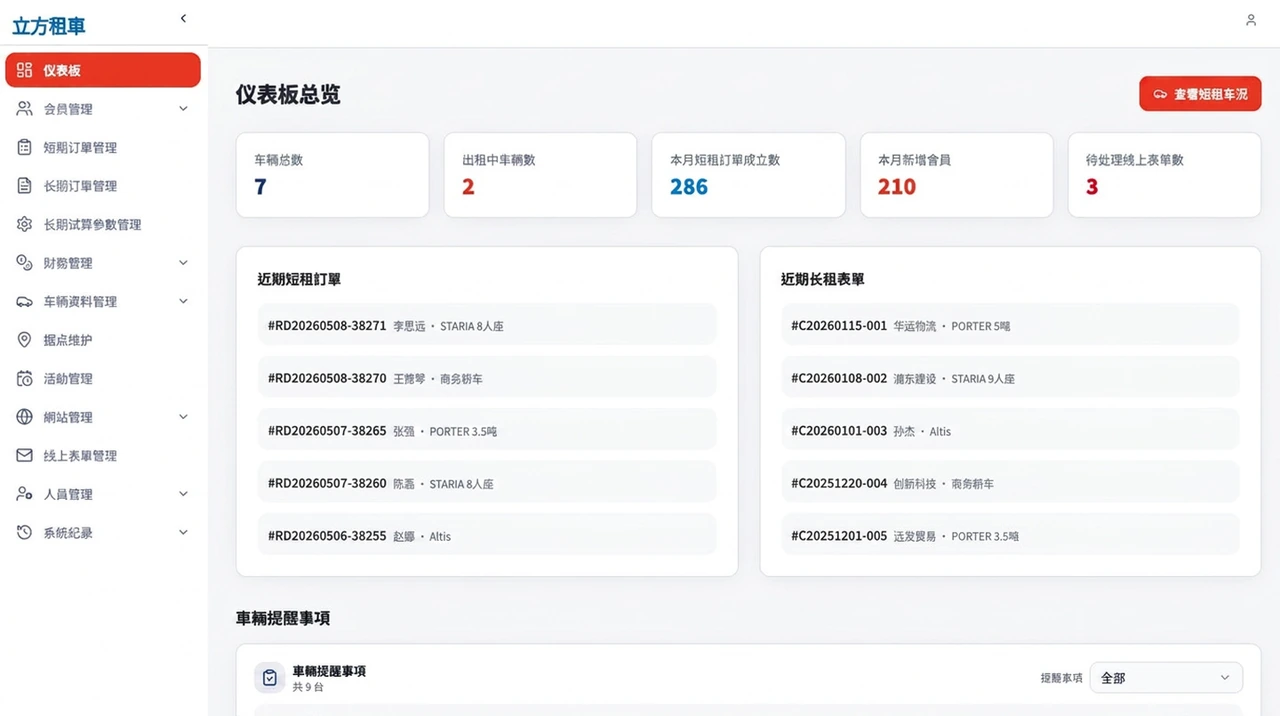Click the 車輛提醒事項 clipboard-check icon
Image resolution: width=1280 pixels, height=716 pixels.
coord(269,677)
